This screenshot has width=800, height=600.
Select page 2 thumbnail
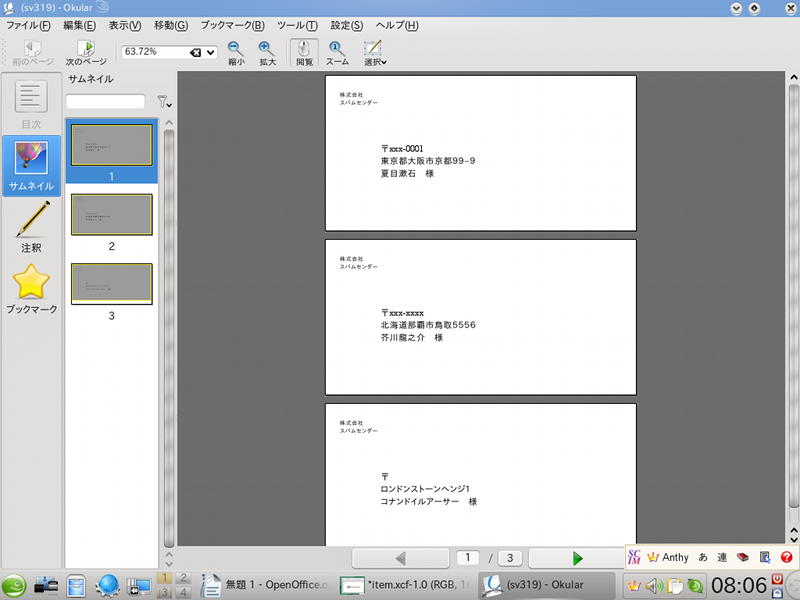click(112, 215)
